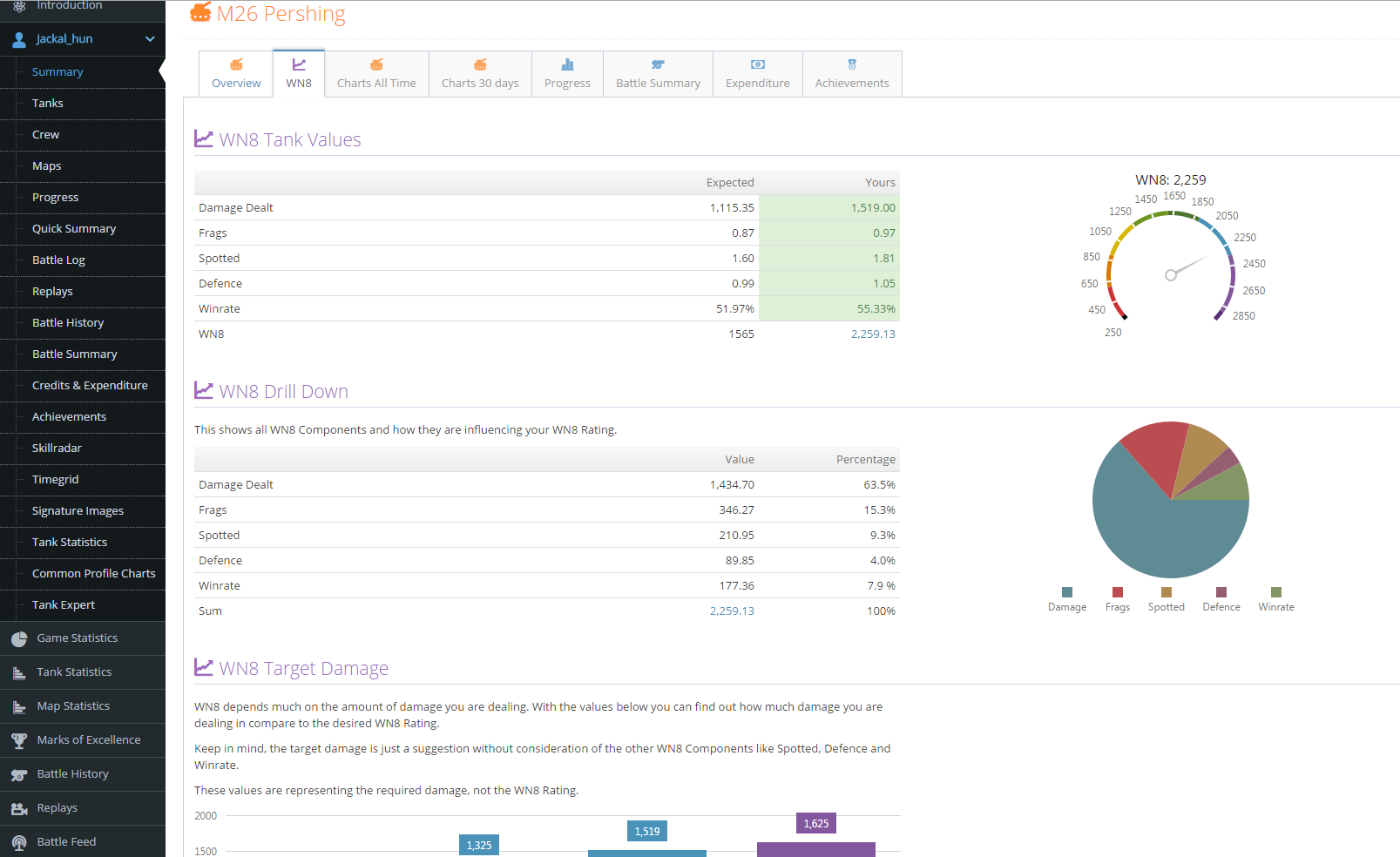
Task: Click the WN8 Tank Values heading icon
Action: 204,138
